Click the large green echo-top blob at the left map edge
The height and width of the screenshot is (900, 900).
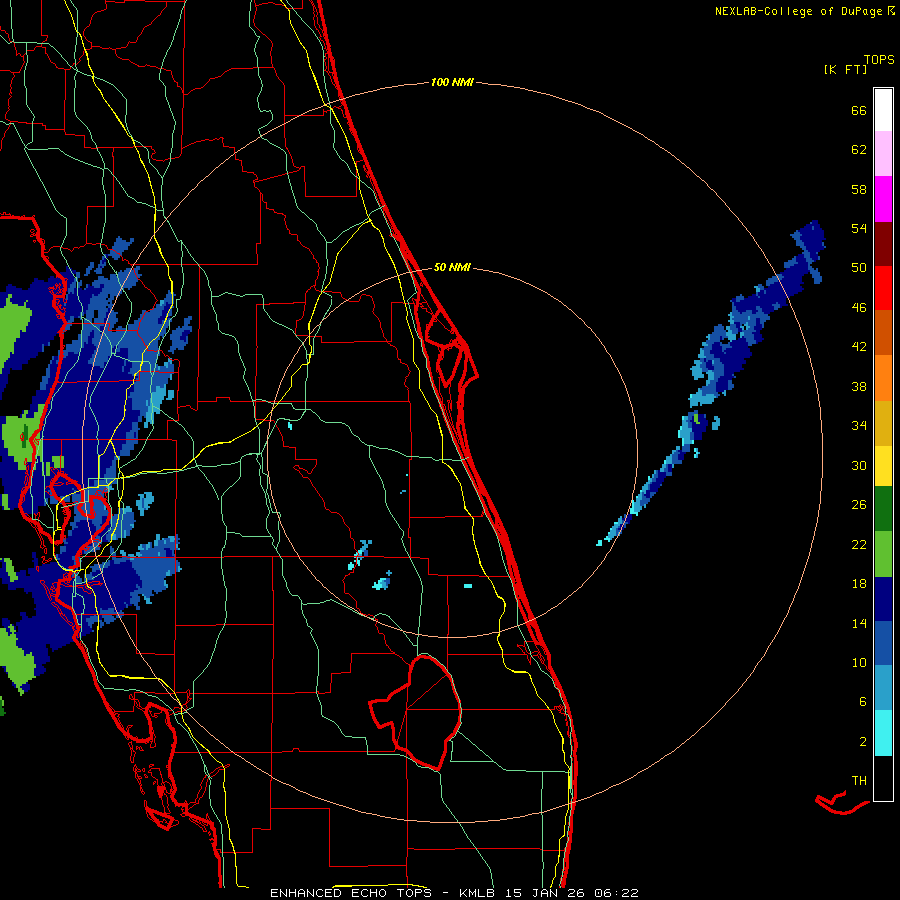coord(14,327)
